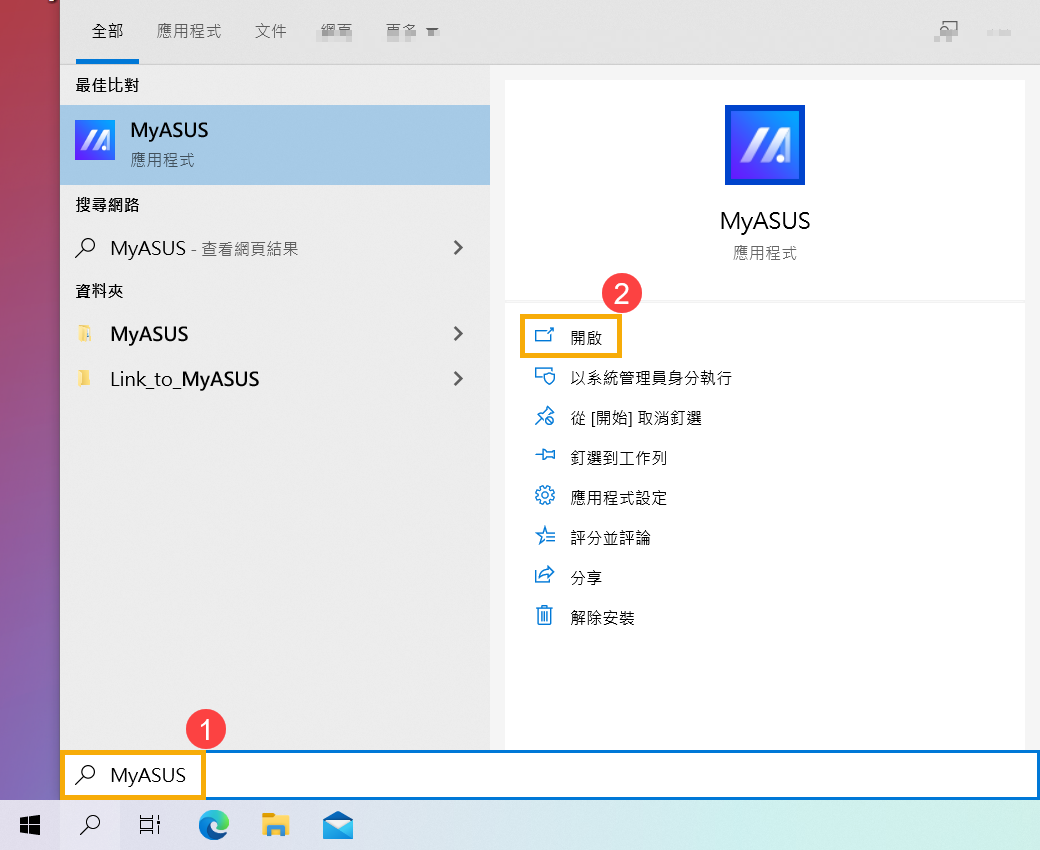Image resolution: width=1040 pixels, height=850 pixels.
Task: Click the trash can icon beside 解除安裝
Action: click(544, 615)
